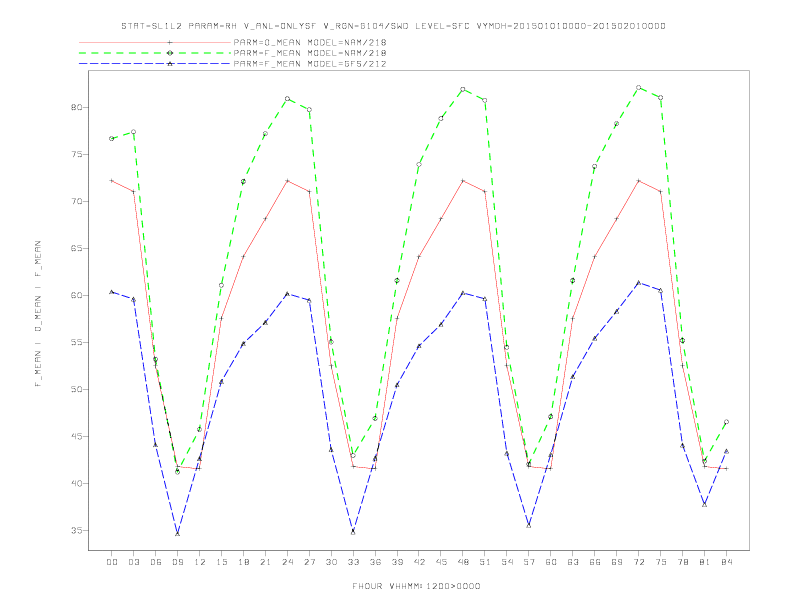792x612 pixels.
Task: Click x-axis forecast hour label 27
Action: click(309, 562)
